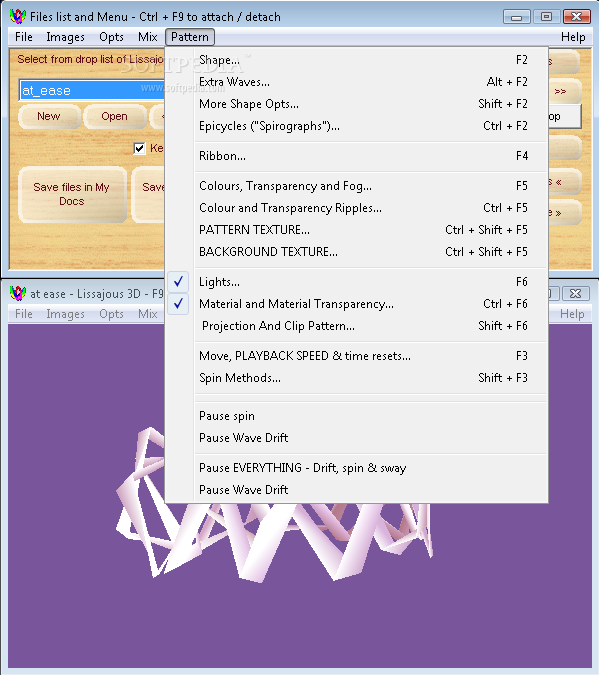Image resolution: width=599 pixels, height=675 pixels.
Task: Click the New button
Action: (49, 116)
